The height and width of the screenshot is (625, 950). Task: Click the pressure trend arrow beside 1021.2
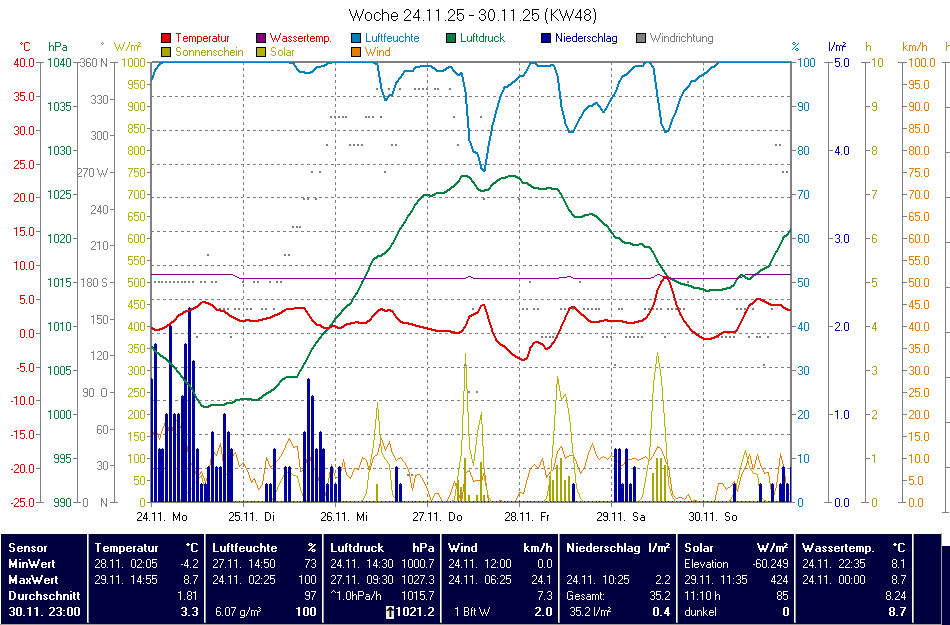point(390,612)
